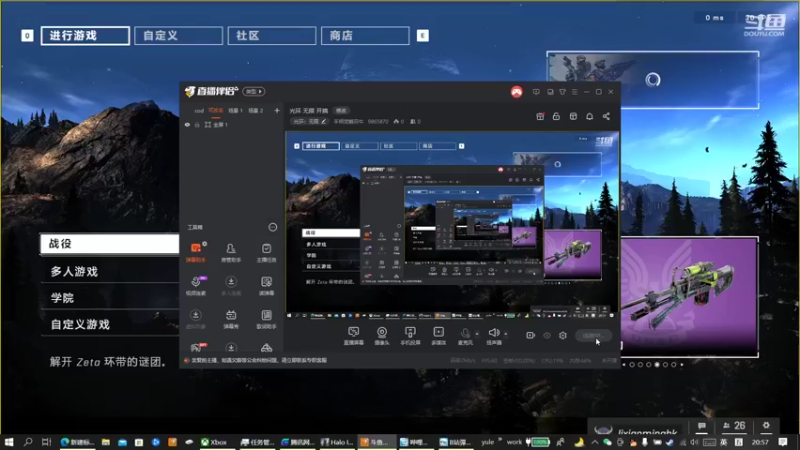Viewport: 800px width, 450px height.
Task: Mute the 扬声器 speaker
Action: (x=493, y=336)
